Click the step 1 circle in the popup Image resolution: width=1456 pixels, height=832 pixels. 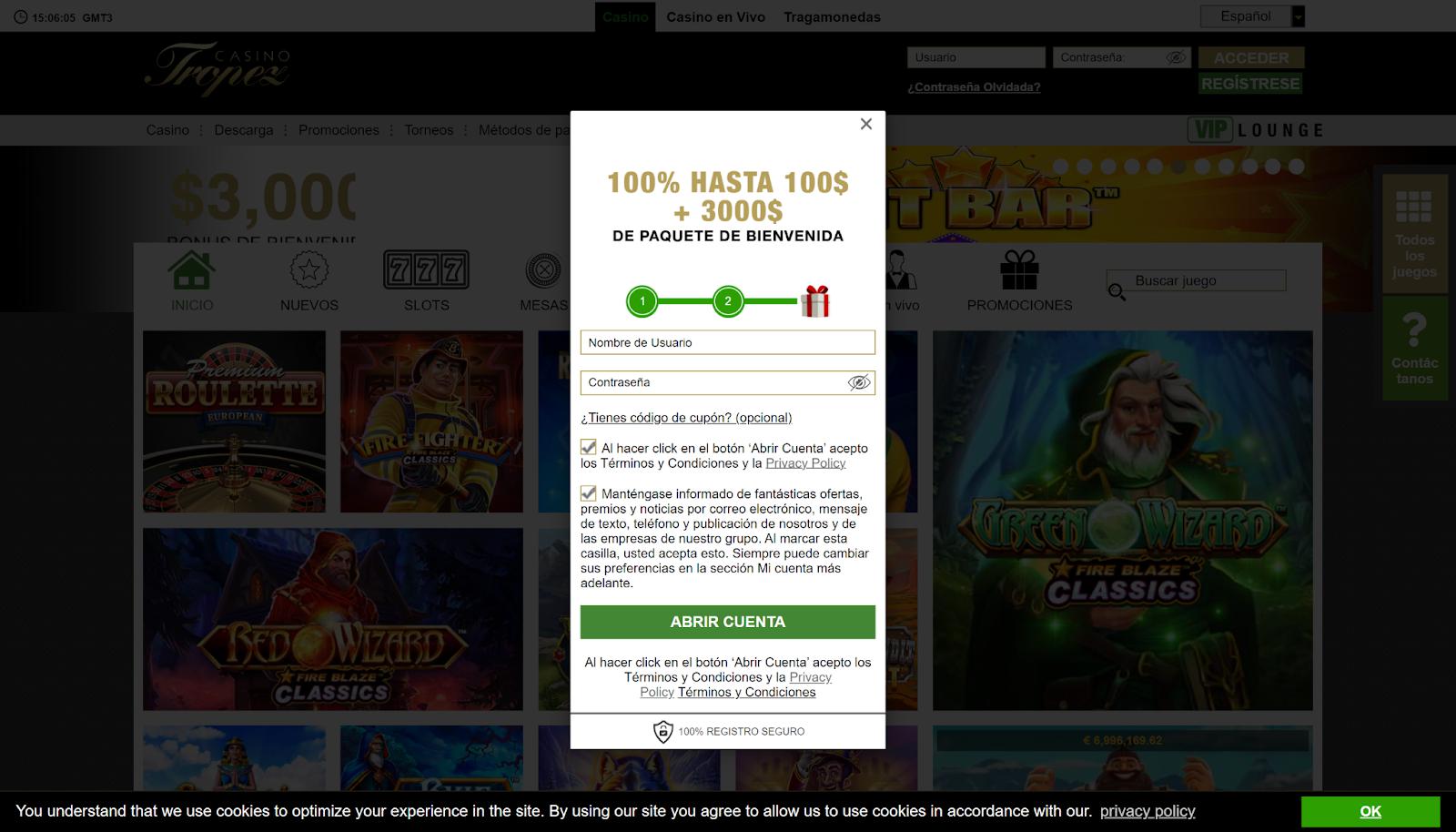(642, 301)
